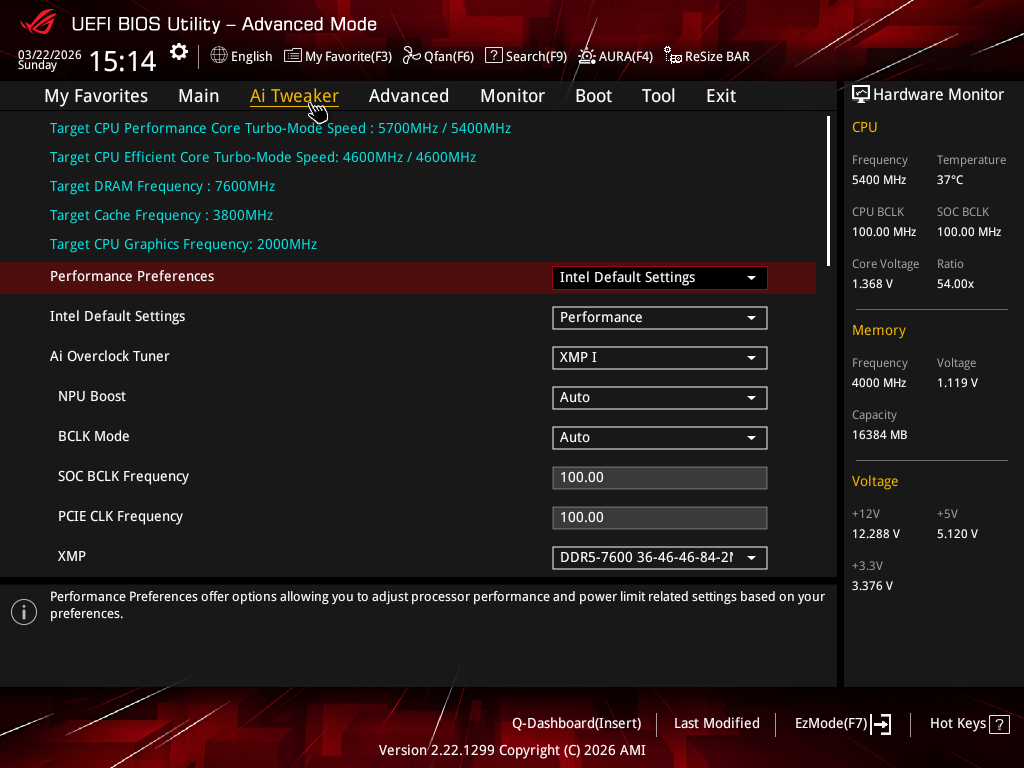Select the Ai Tweaker tab

tap(294, 96)
